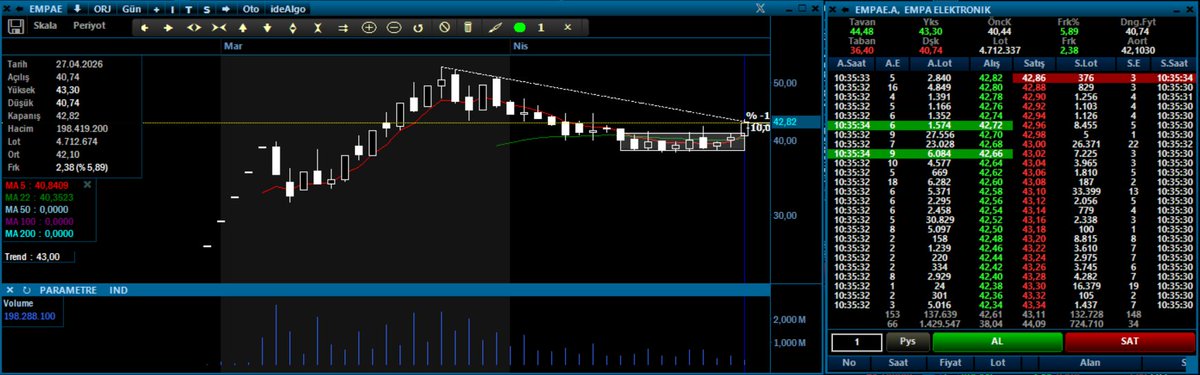Select the pencil drawing tool
Viewport: 1200px width, 375px height.
pyautogui.click(x=494, y=27)
